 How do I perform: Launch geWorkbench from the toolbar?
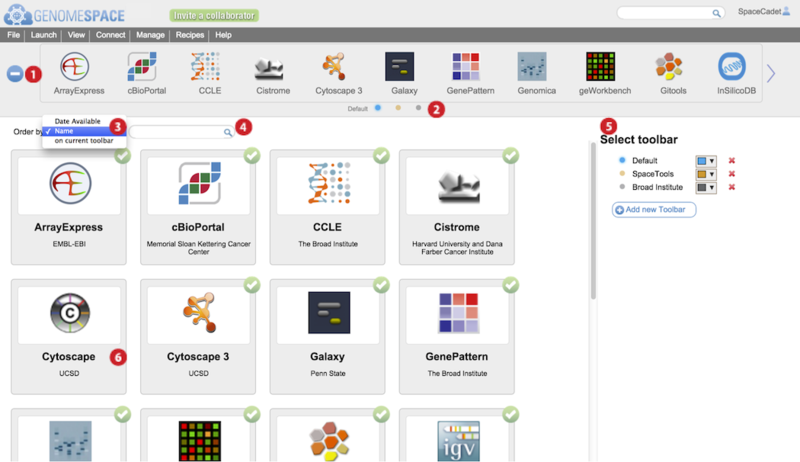tap(601, 66)
